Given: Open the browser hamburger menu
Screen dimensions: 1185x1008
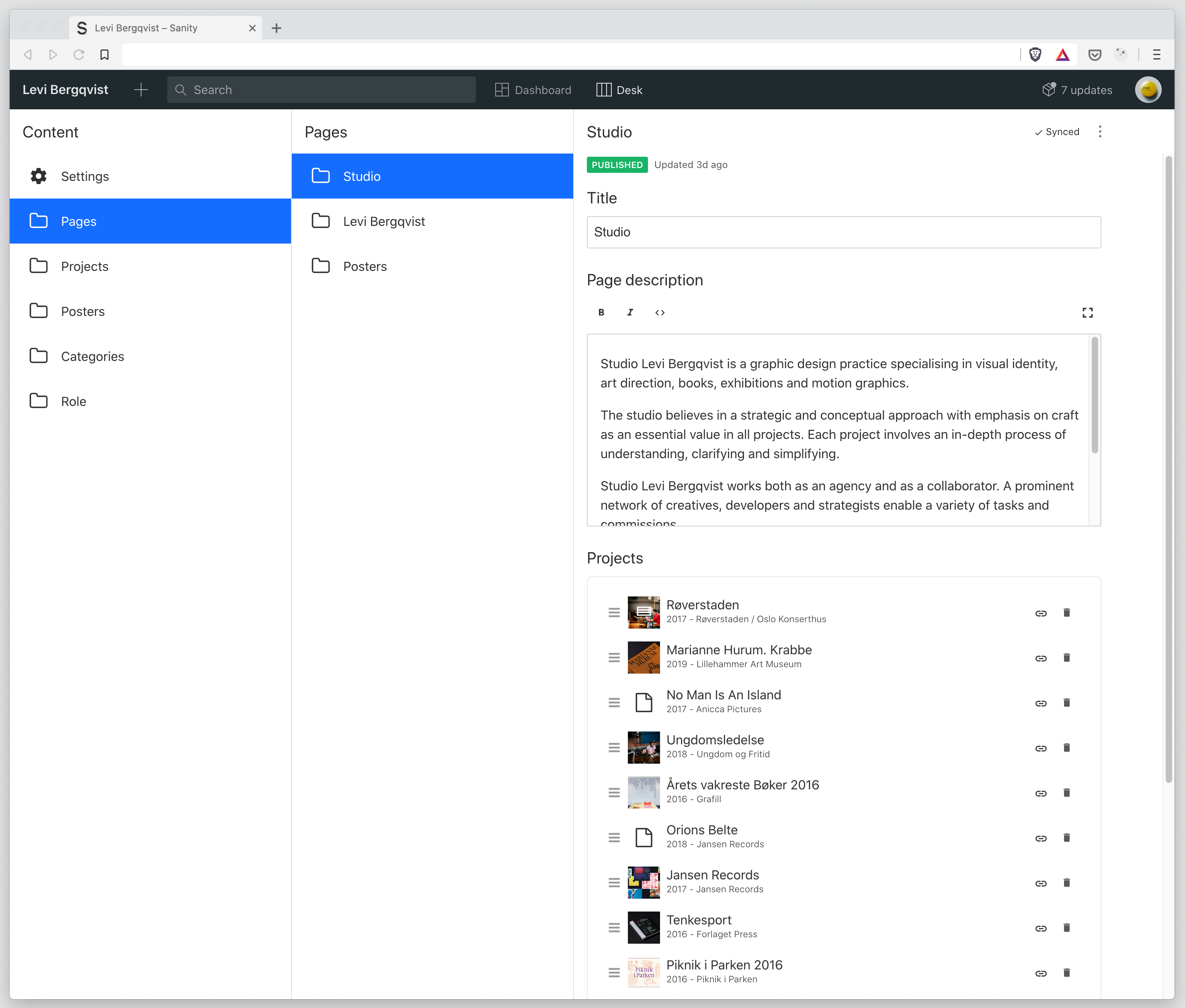Looking at the screenshot, I should 1156,55.
